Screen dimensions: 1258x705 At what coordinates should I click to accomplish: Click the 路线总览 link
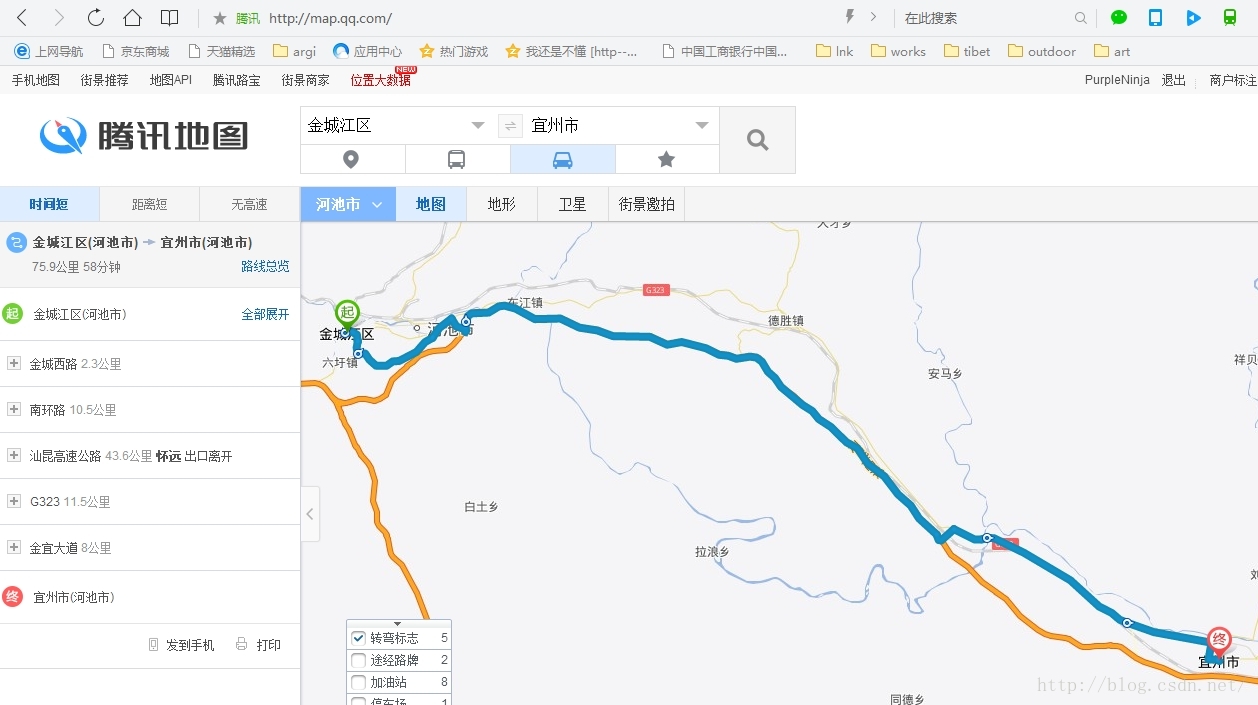(265, 266)
